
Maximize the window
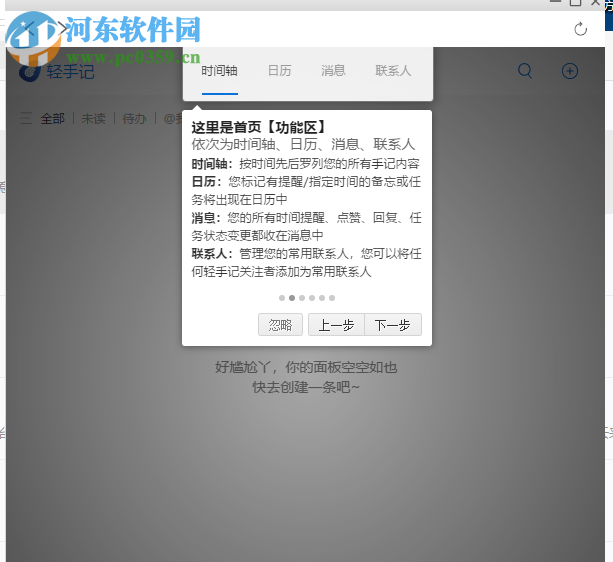click(575, 2)
